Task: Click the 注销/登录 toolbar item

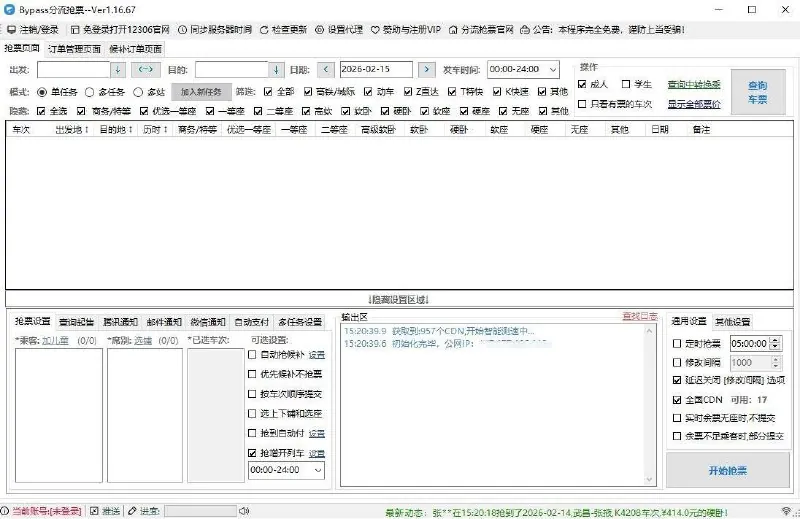Action: pyautogui.click(x=33, y=30)
